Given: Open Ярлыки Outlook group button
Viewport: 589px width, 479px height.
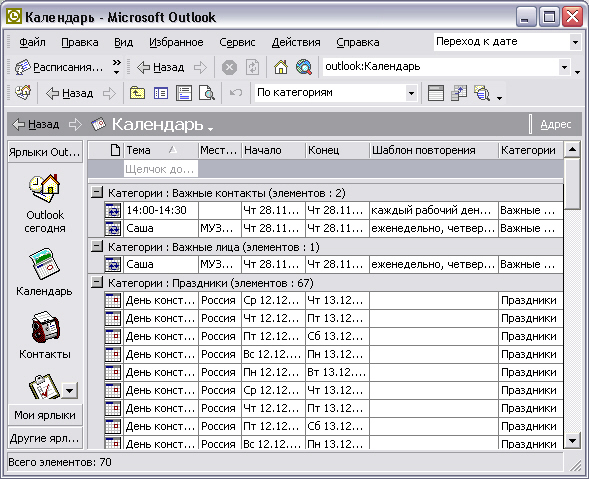Looking at the screenshot, I should tap(45, 152).
